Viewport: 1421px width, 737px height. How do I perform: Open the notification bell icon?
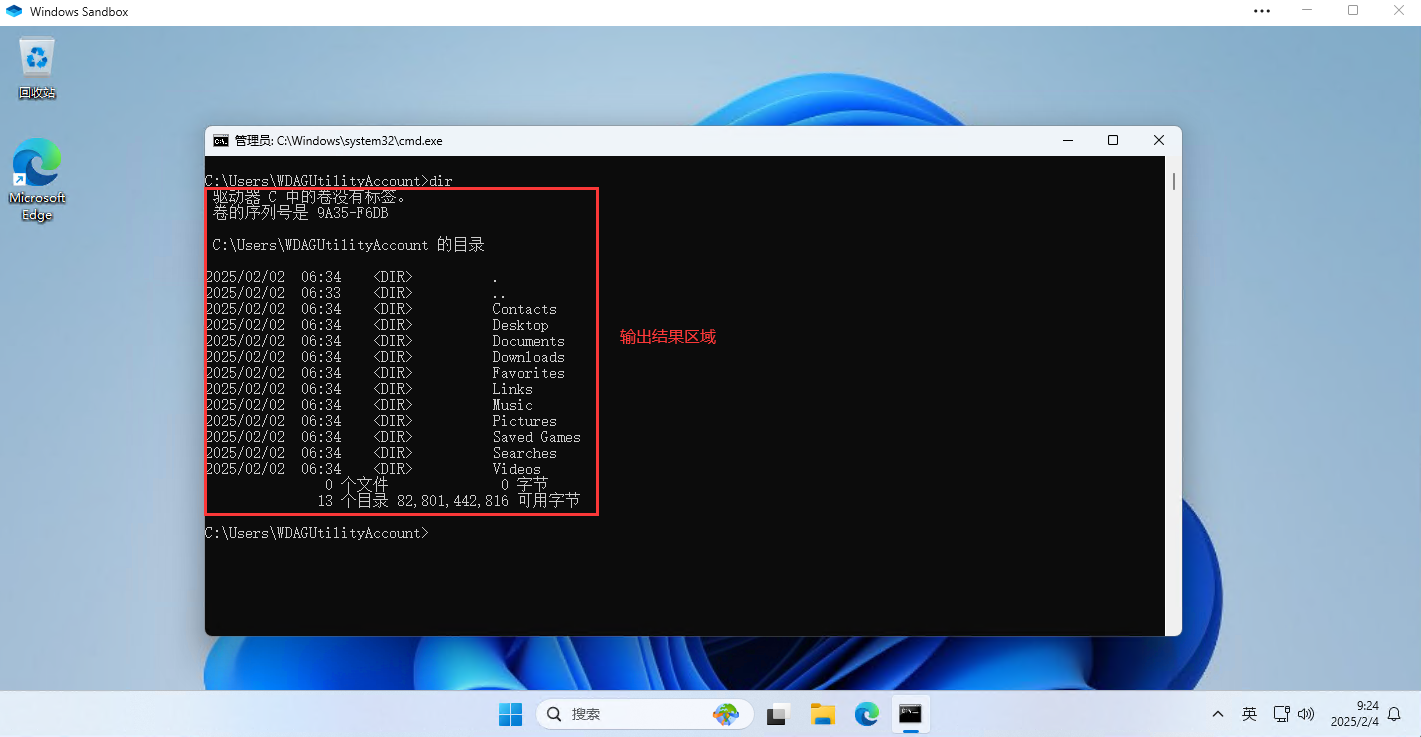click(1394, 714)
